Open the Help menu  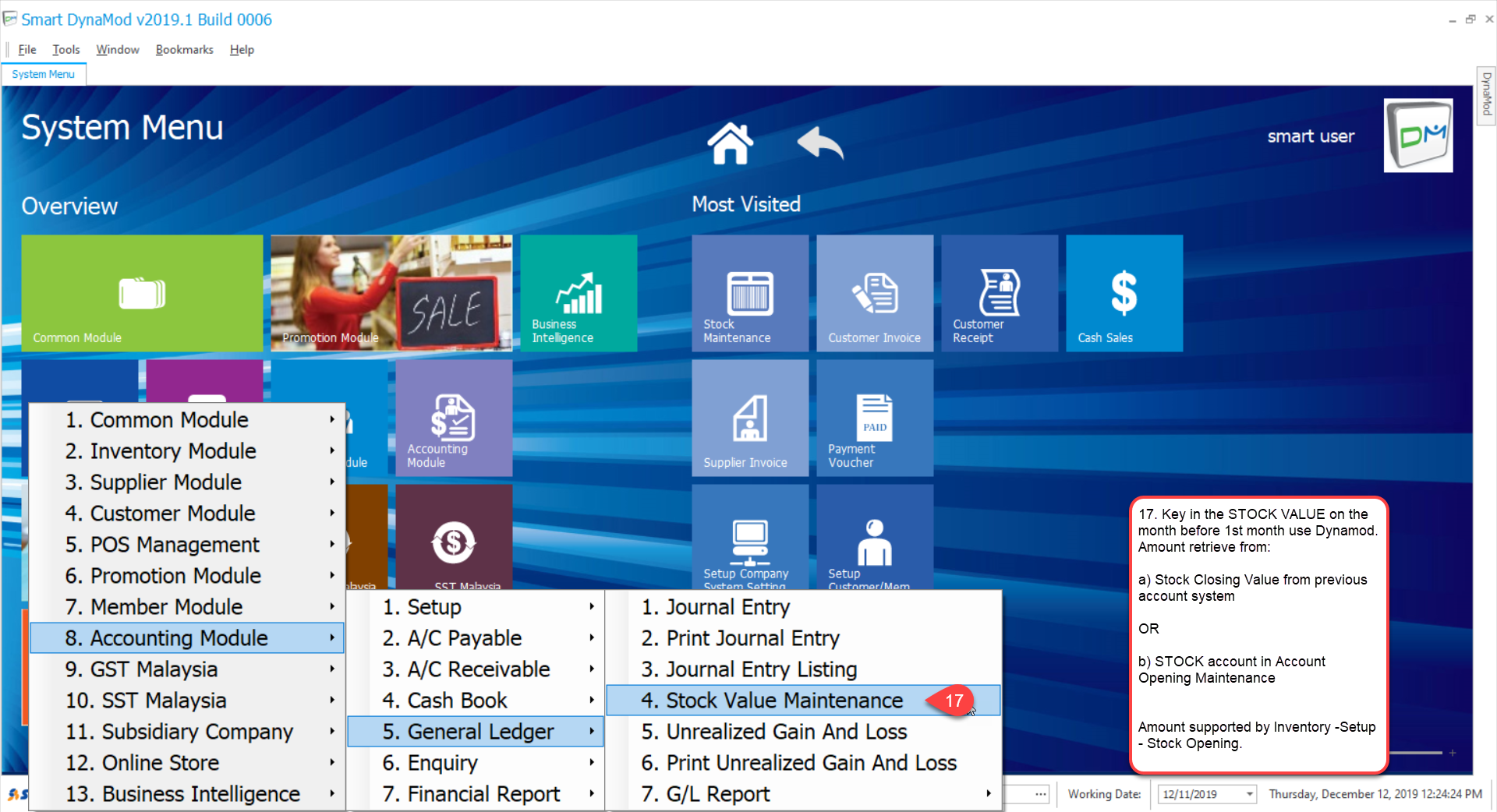pos(242,49)
